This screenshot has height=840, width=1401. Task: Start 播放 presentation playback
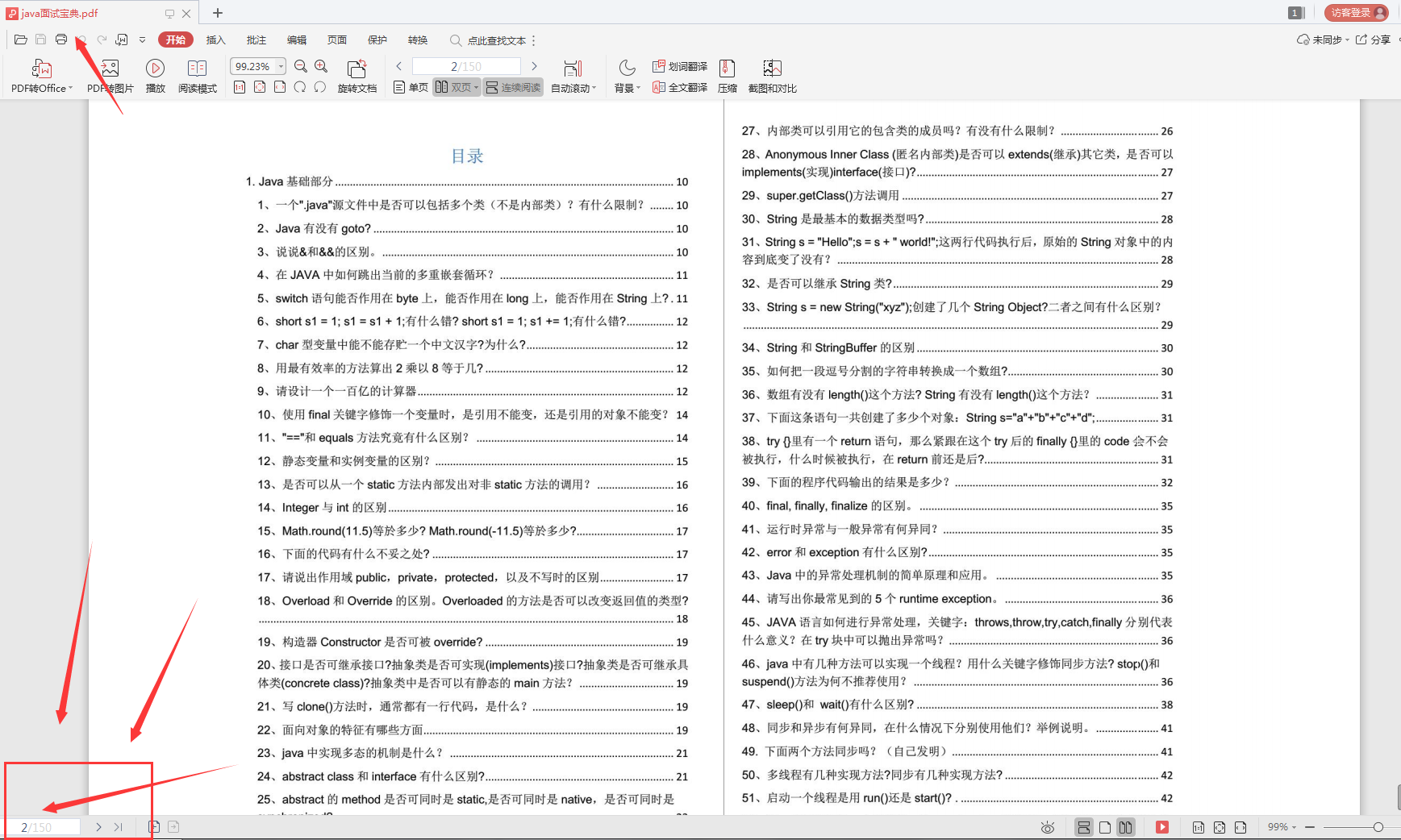(x=155, y=75)
